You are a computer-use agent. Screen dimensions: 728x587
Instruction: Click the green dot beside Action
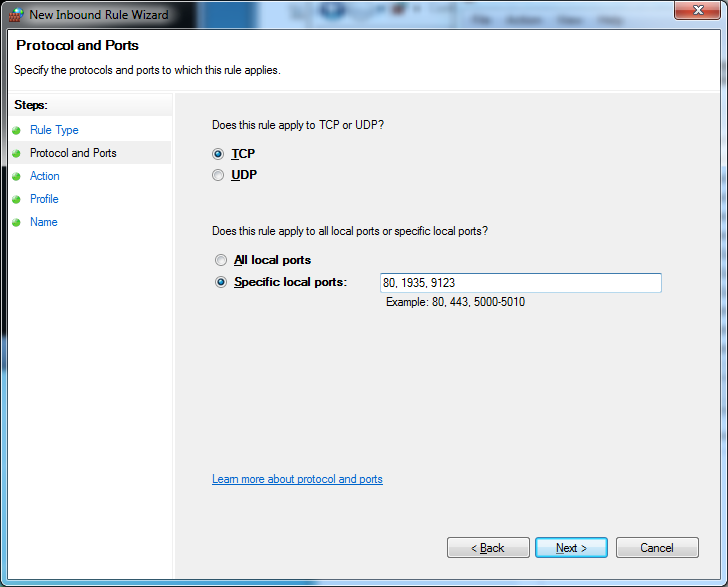click(x=16, y=176)
